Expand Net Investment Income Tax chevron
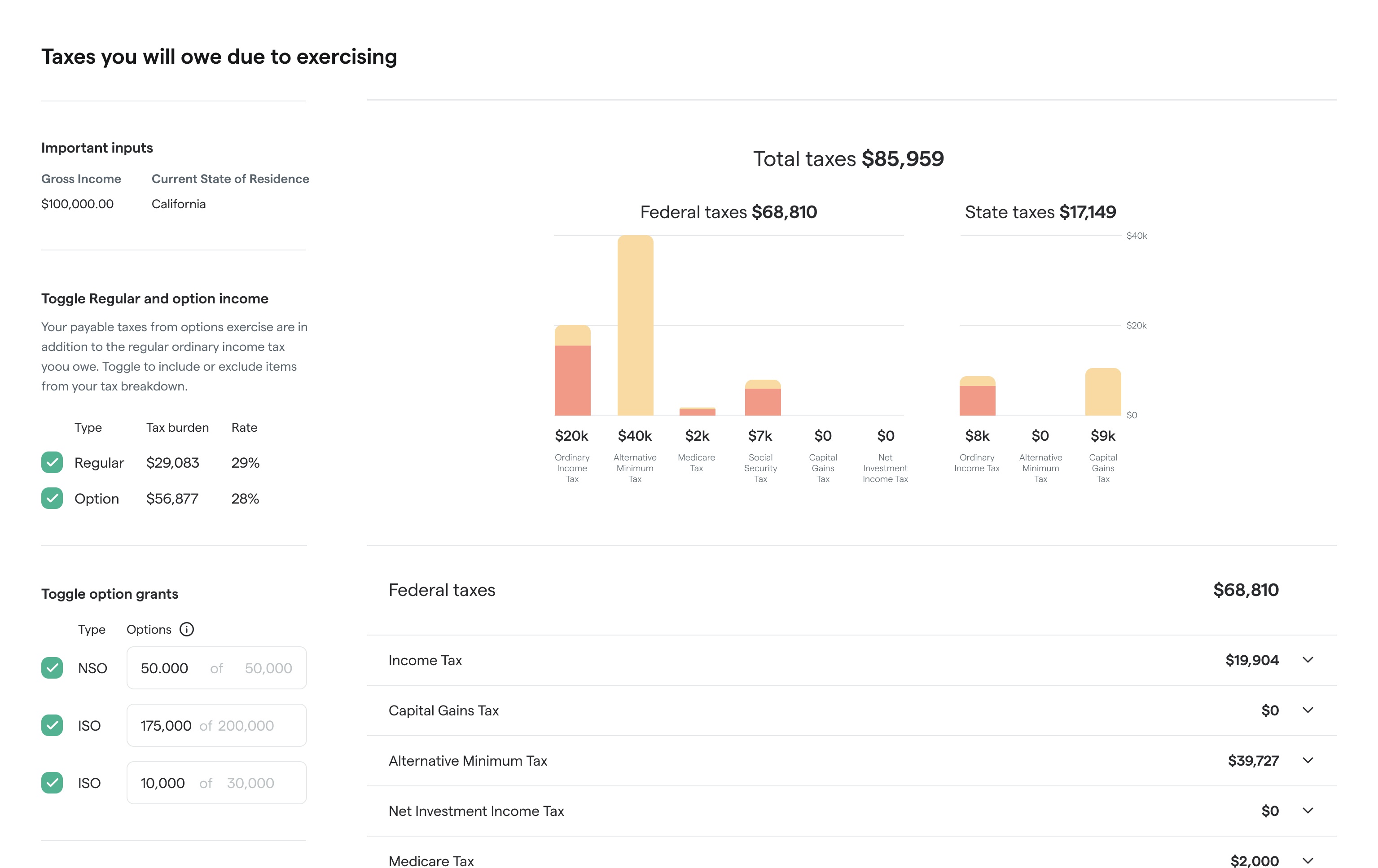Screen dimensions: 1378x868 (1308, 811)
